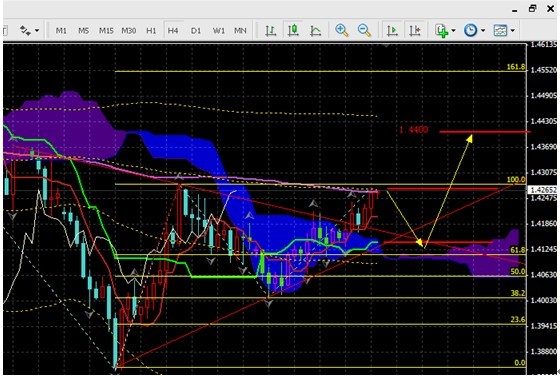Viewport: 560px width, 376px height.
Task: Click the current price tag 1.42652
Action: click(x=543, y=190)
